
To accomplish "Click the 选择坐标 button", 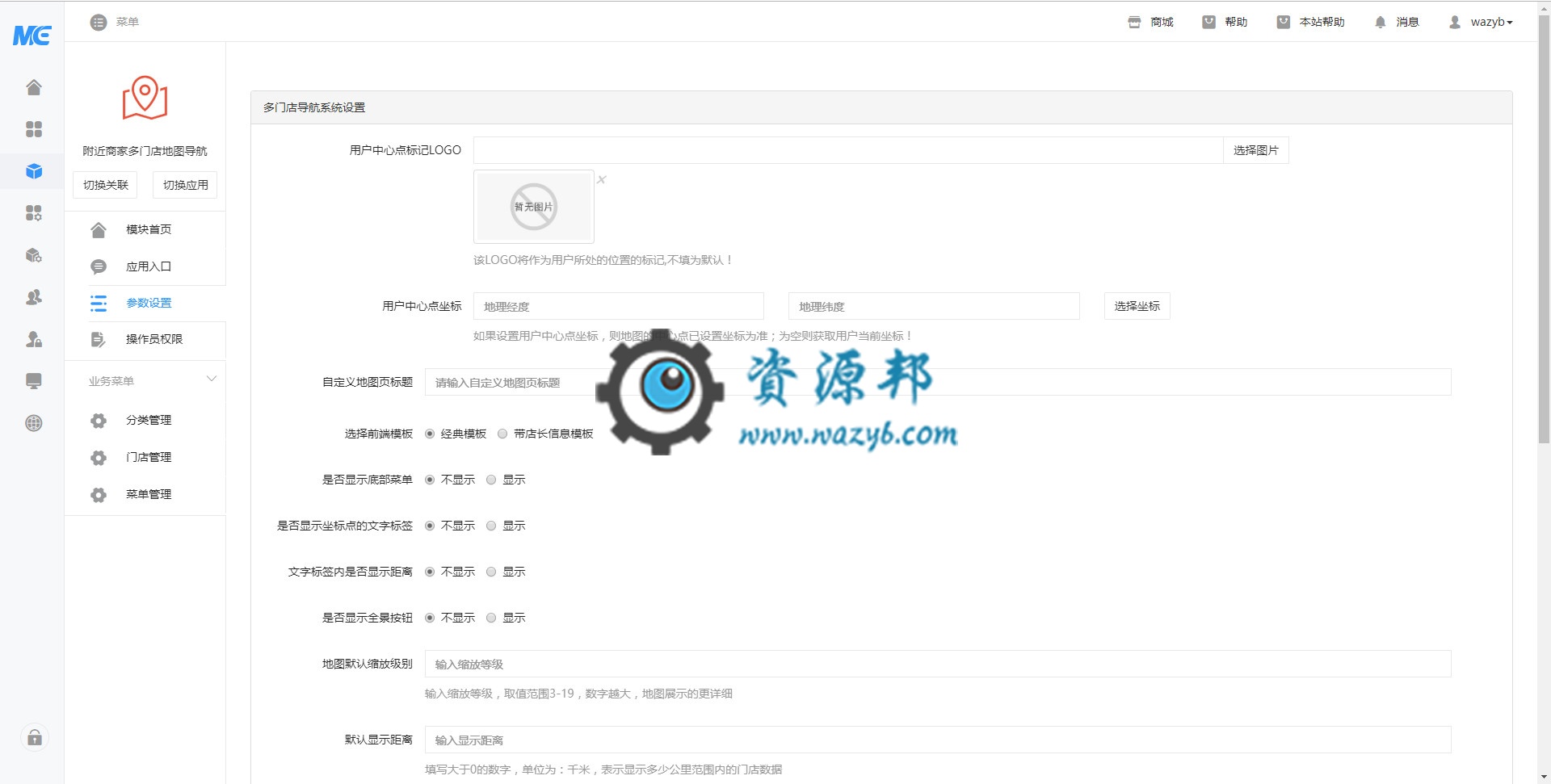I will pyautogui.click(x=1137, y=306).
